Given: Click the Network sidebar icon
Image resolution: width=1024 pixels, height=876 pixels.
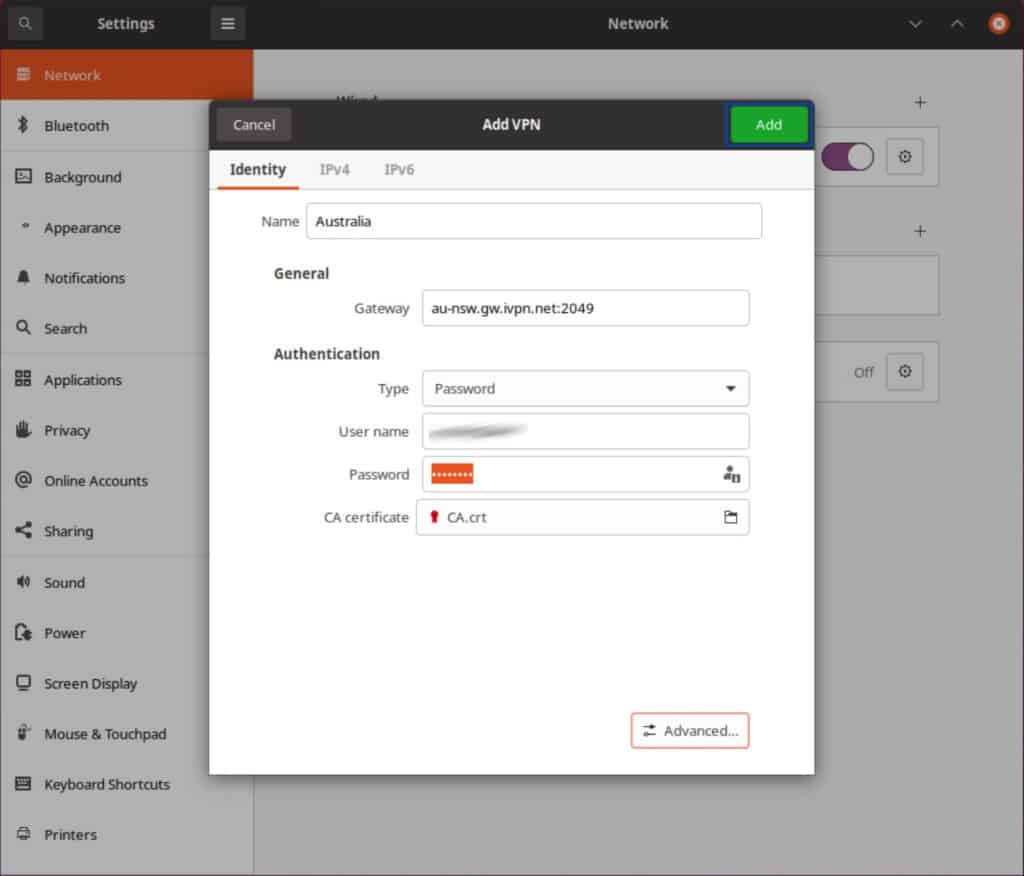Looking at the screenshot, I should pyautogui.click(x=24, y=74).
